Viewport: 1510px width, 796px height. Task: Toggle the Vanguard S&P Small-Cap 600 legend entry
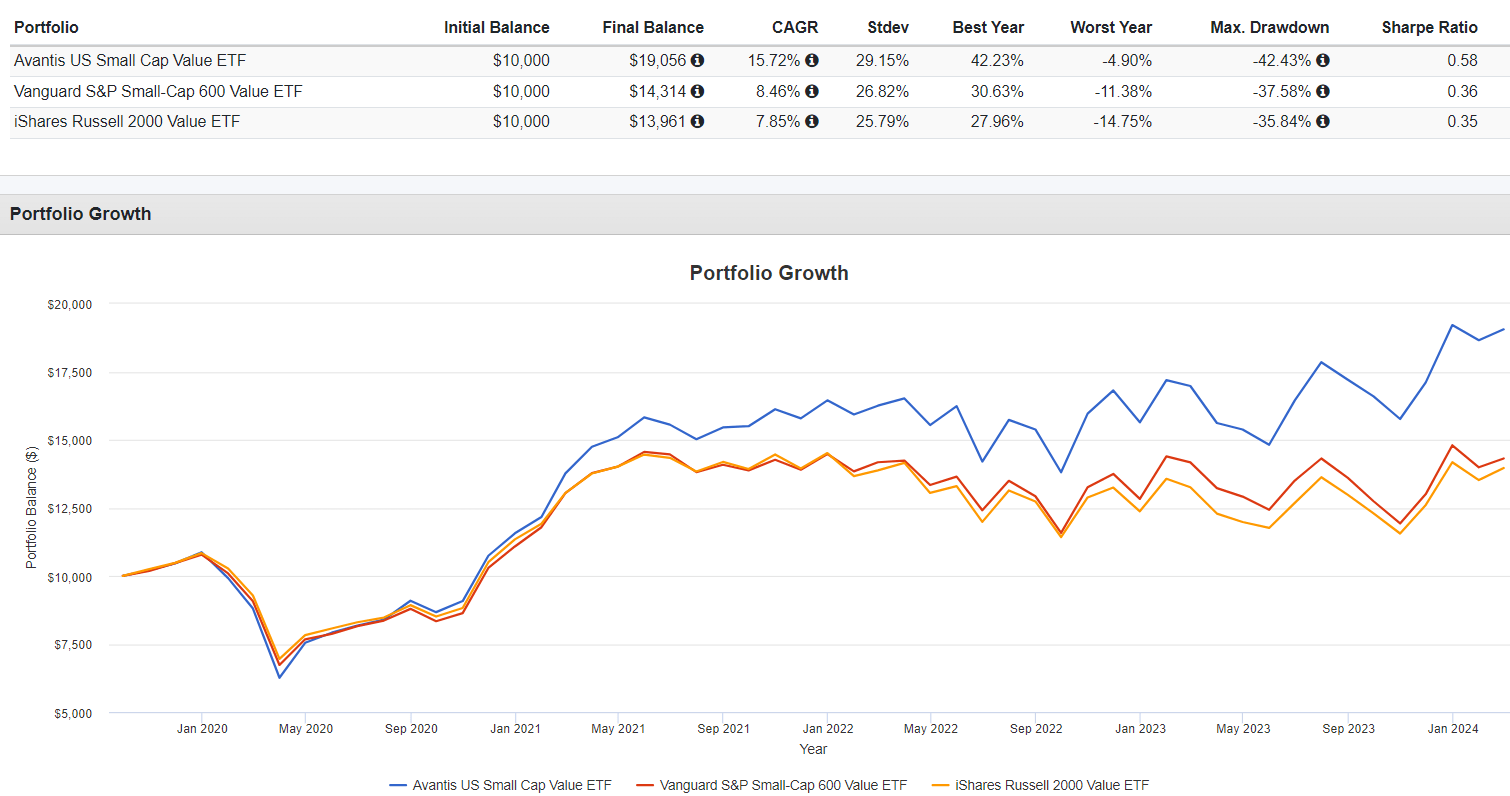click(780, 785)
